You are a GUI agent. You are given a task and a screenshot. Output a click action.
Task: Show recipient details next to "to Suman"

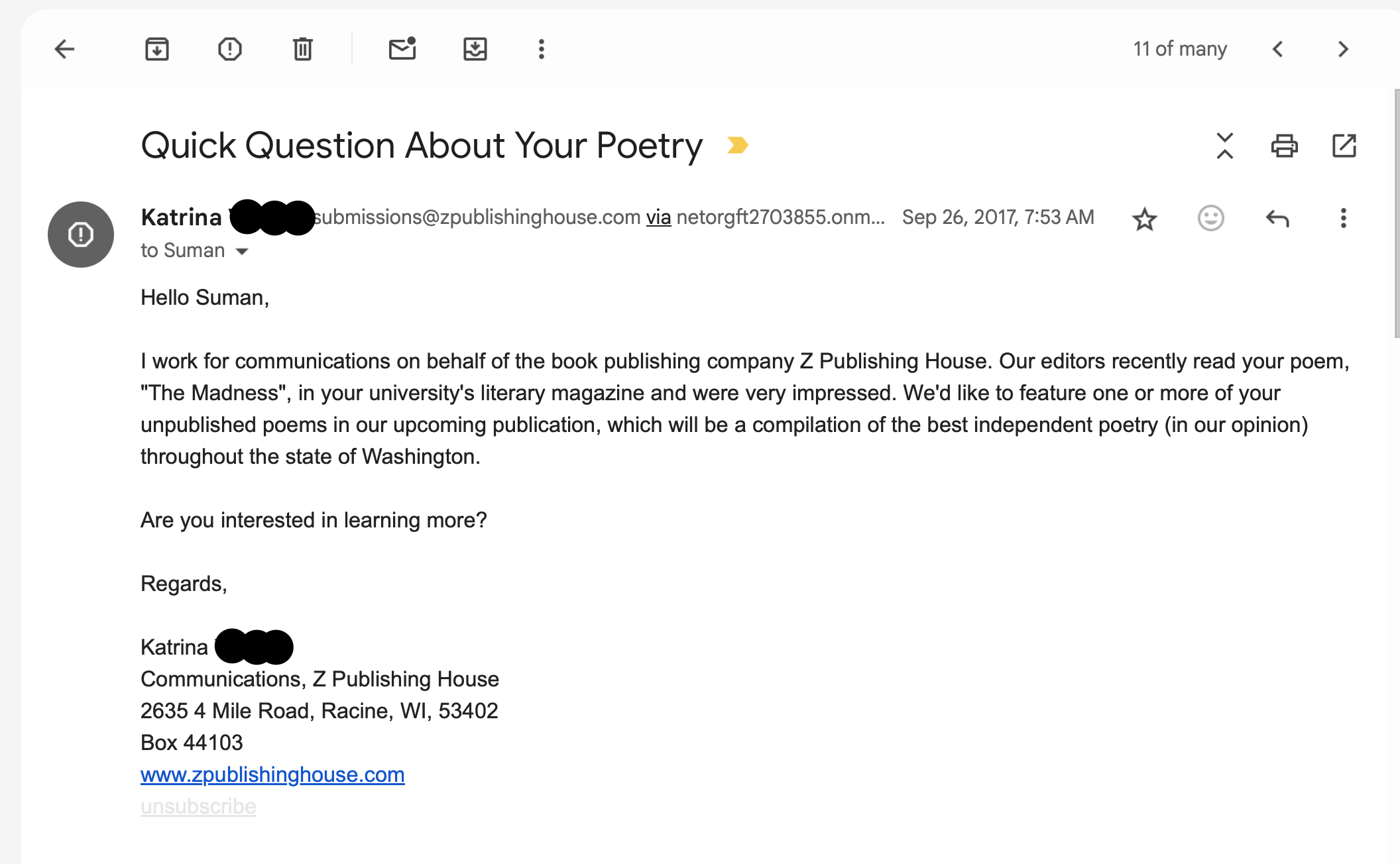pos(242,251)
